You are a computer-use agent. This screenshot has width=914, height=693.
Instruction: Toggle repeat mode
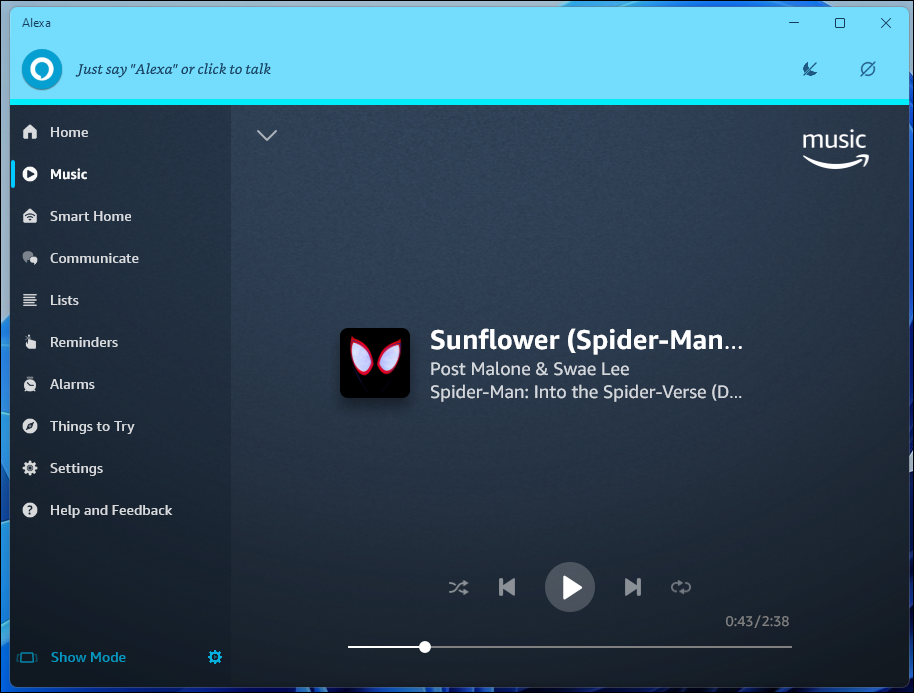tap(680, 587)
